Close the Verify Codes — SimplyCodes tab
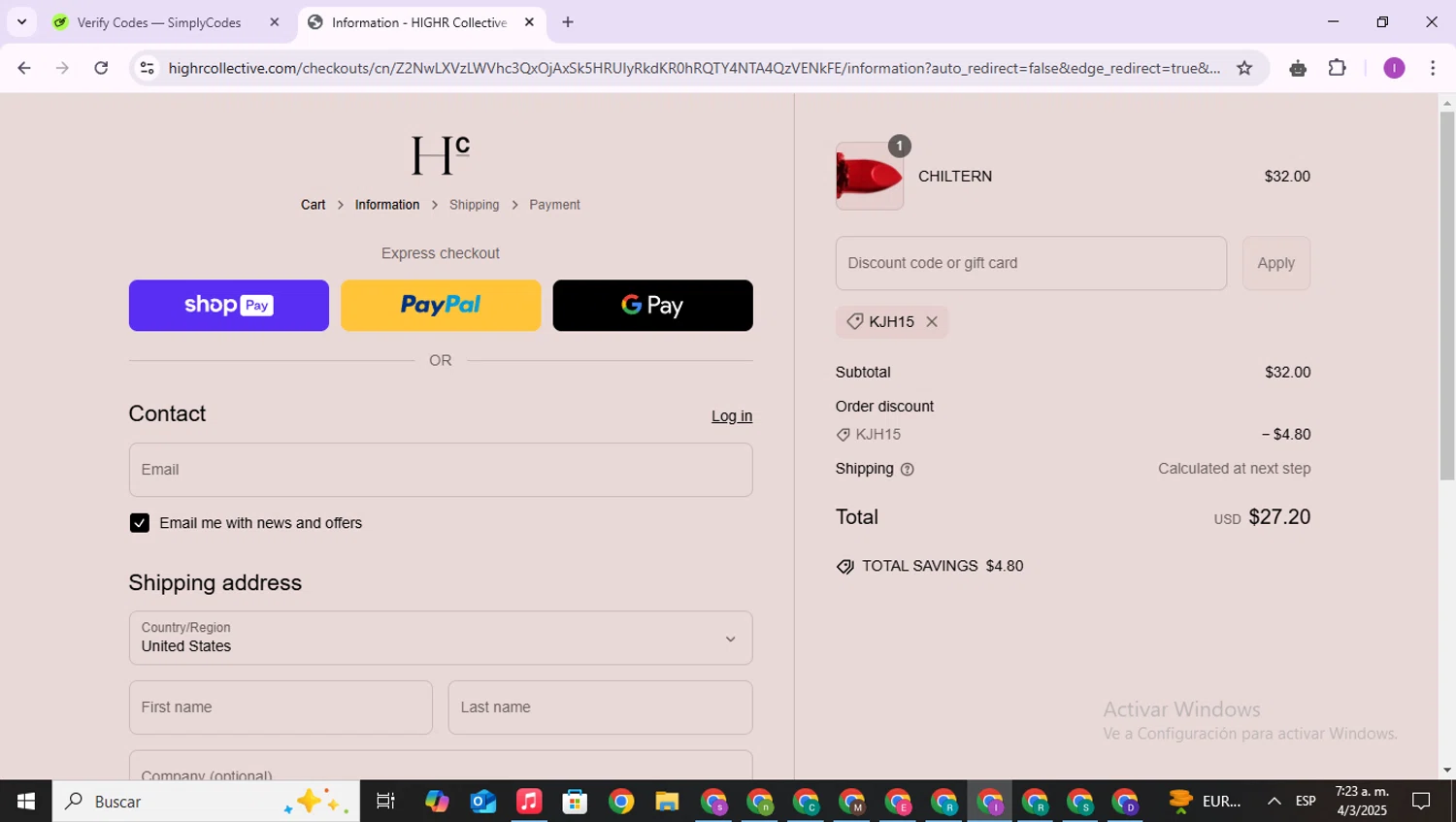The image size is (1456, 822). (275, 22)
